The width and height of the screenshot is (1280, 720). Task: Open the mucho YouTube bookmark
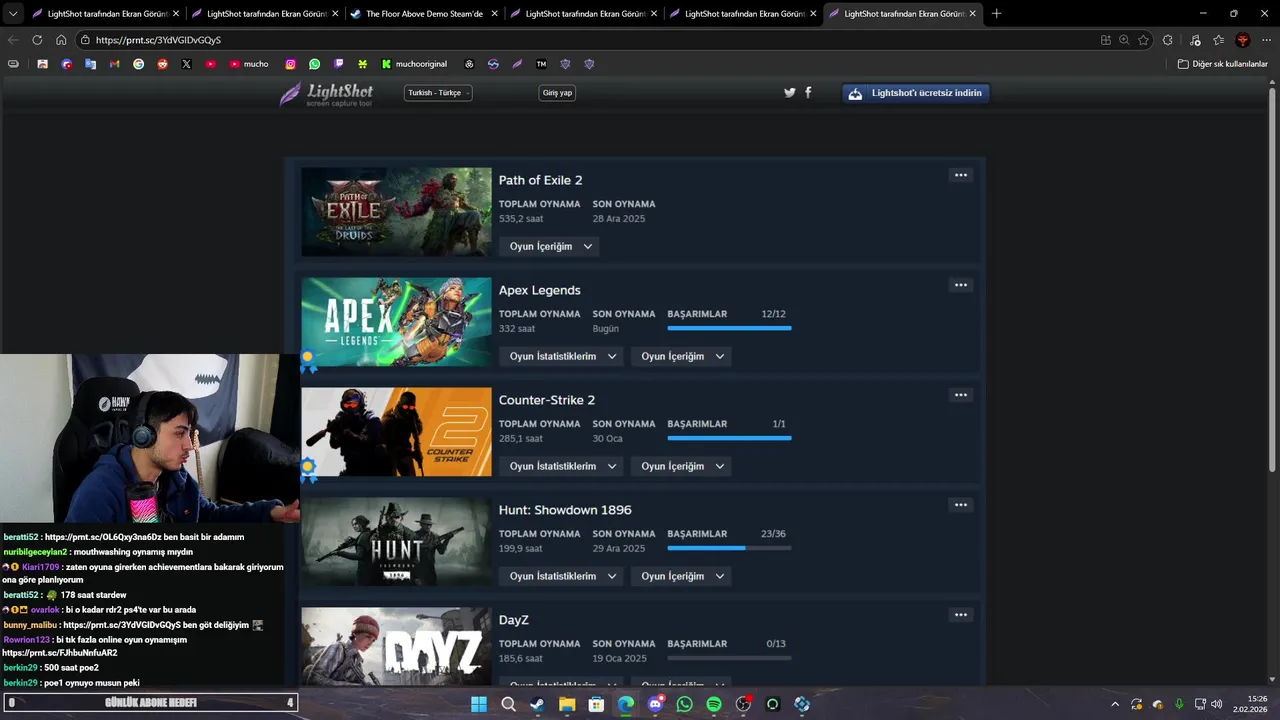(x=249, y=64)
